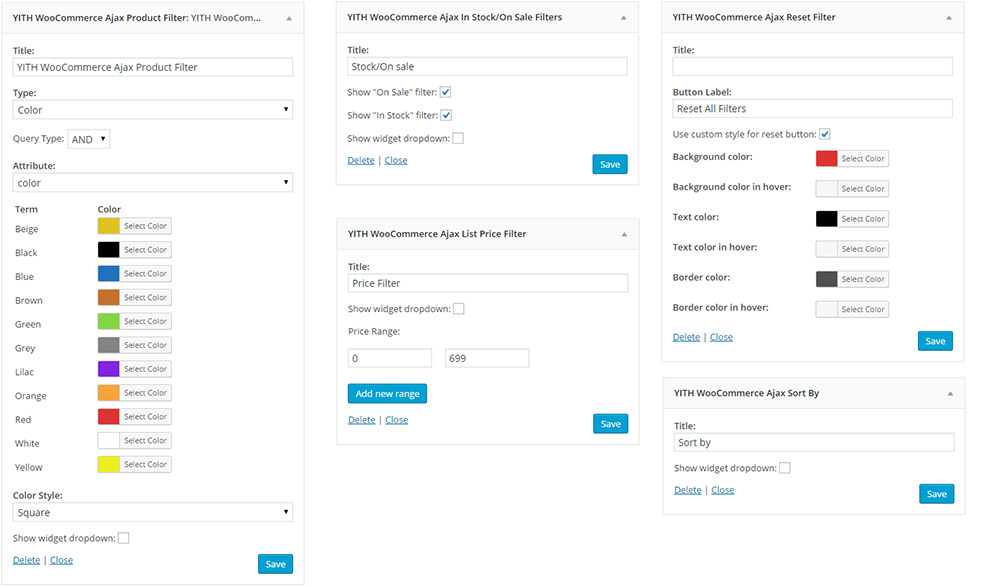This screenshot has width=1000, height=587.
Task: Click Select Color for Background color in hover
Action: click(863, 189)
